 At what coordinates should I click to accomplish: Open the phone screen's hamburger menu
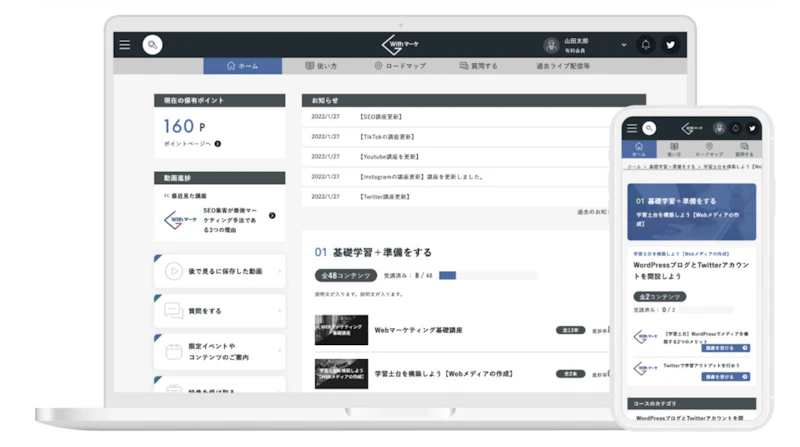point(632,128)
